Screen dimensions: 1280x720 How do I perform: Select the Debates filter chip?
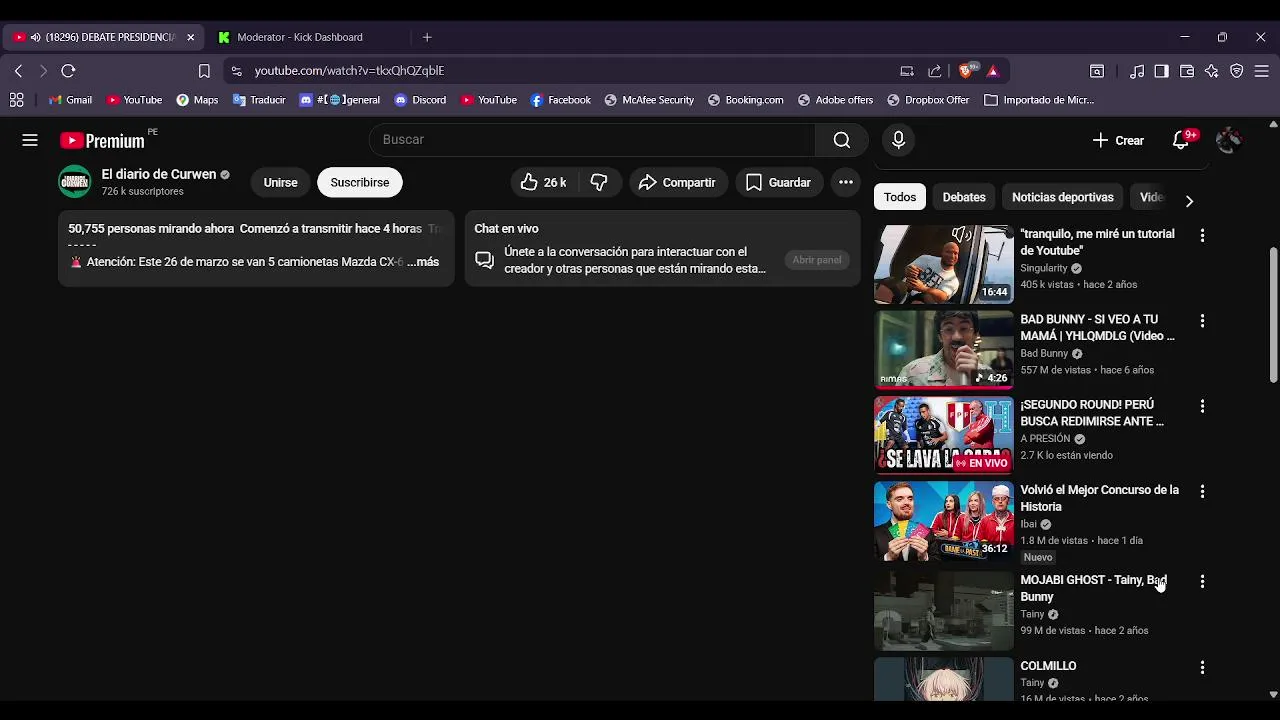coord(964,197)
